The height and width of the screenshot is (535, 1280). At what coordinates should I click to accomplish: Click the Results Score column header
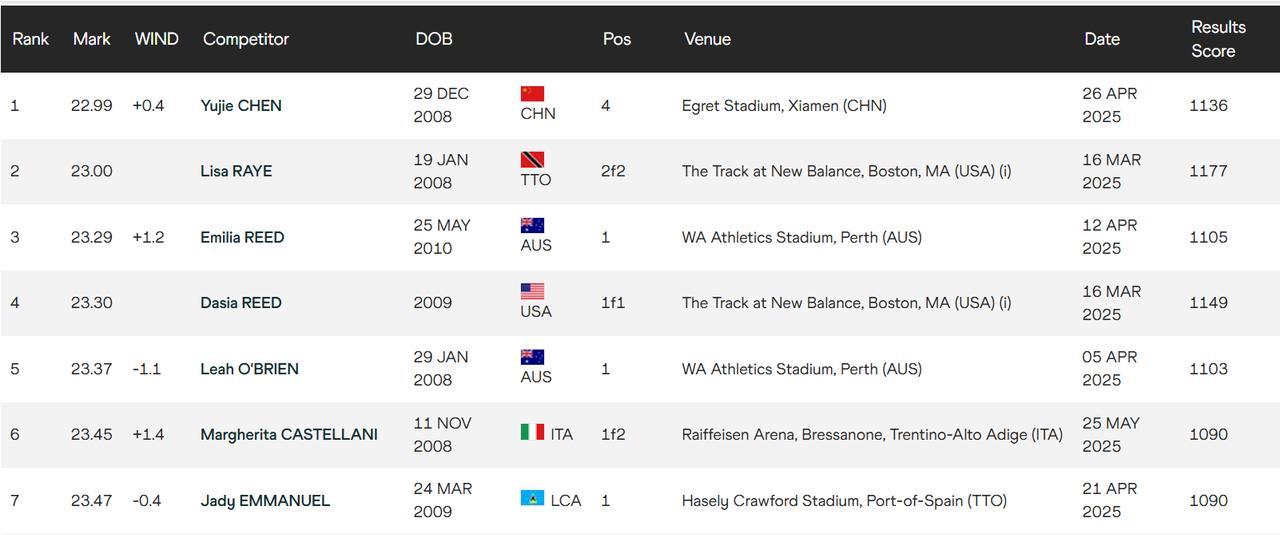pos(1218,39)
